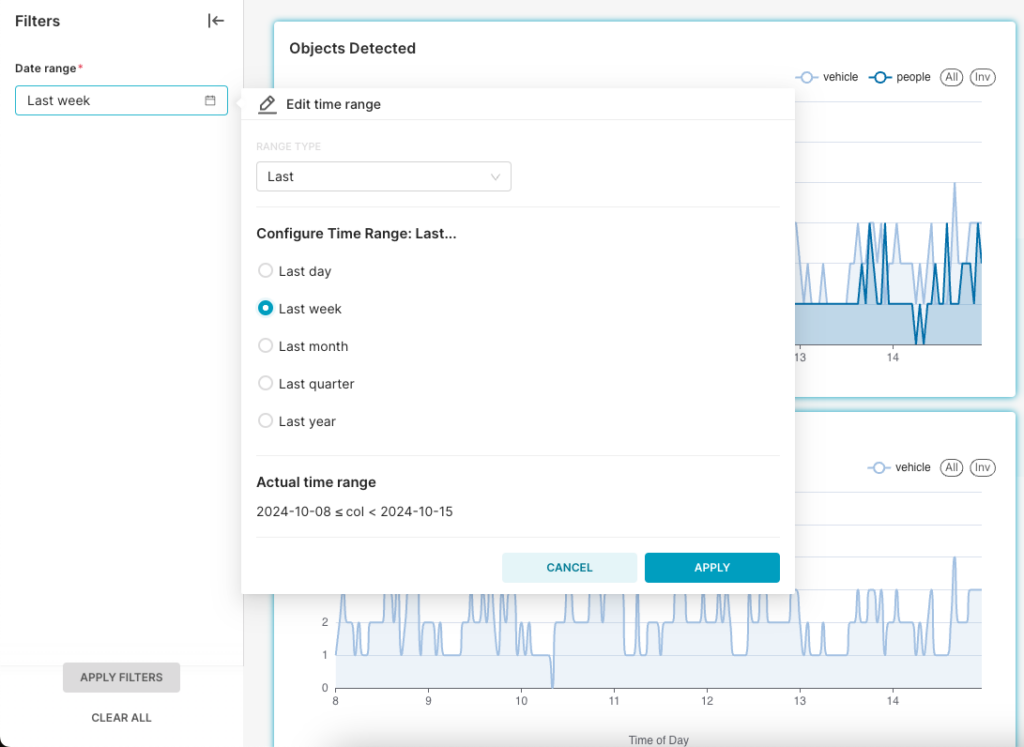Cancel the time range edit
This screenshot has height=747, width=1024.
tap(569, 567)
